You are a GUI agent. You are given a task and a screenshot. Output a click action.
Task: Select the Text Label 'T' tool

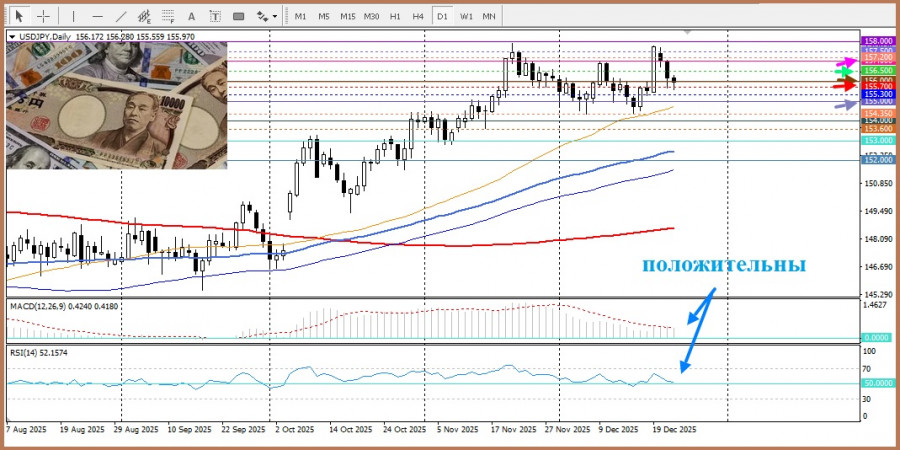pos(215,16)
